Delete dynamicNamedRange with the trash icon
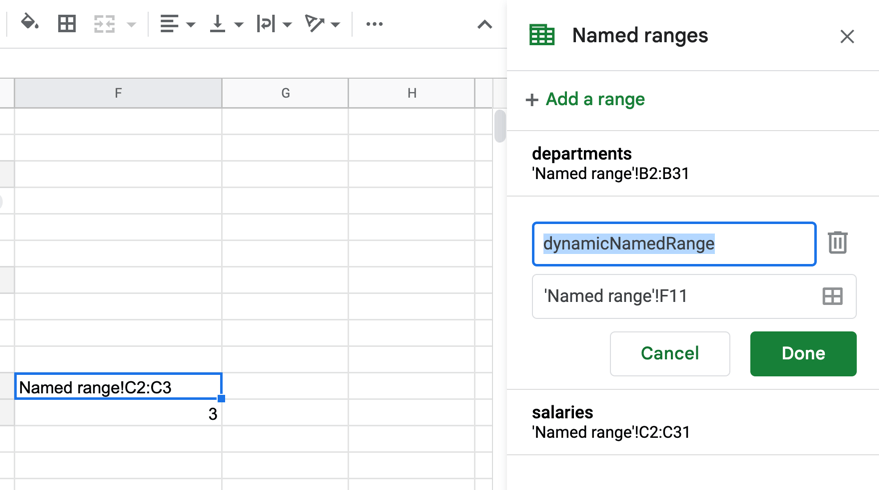 838,243
